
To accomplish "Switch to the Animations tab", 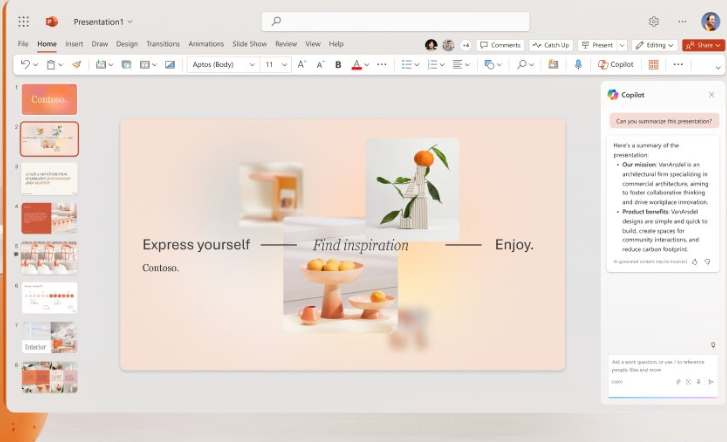I will click(x=206, y=44).
